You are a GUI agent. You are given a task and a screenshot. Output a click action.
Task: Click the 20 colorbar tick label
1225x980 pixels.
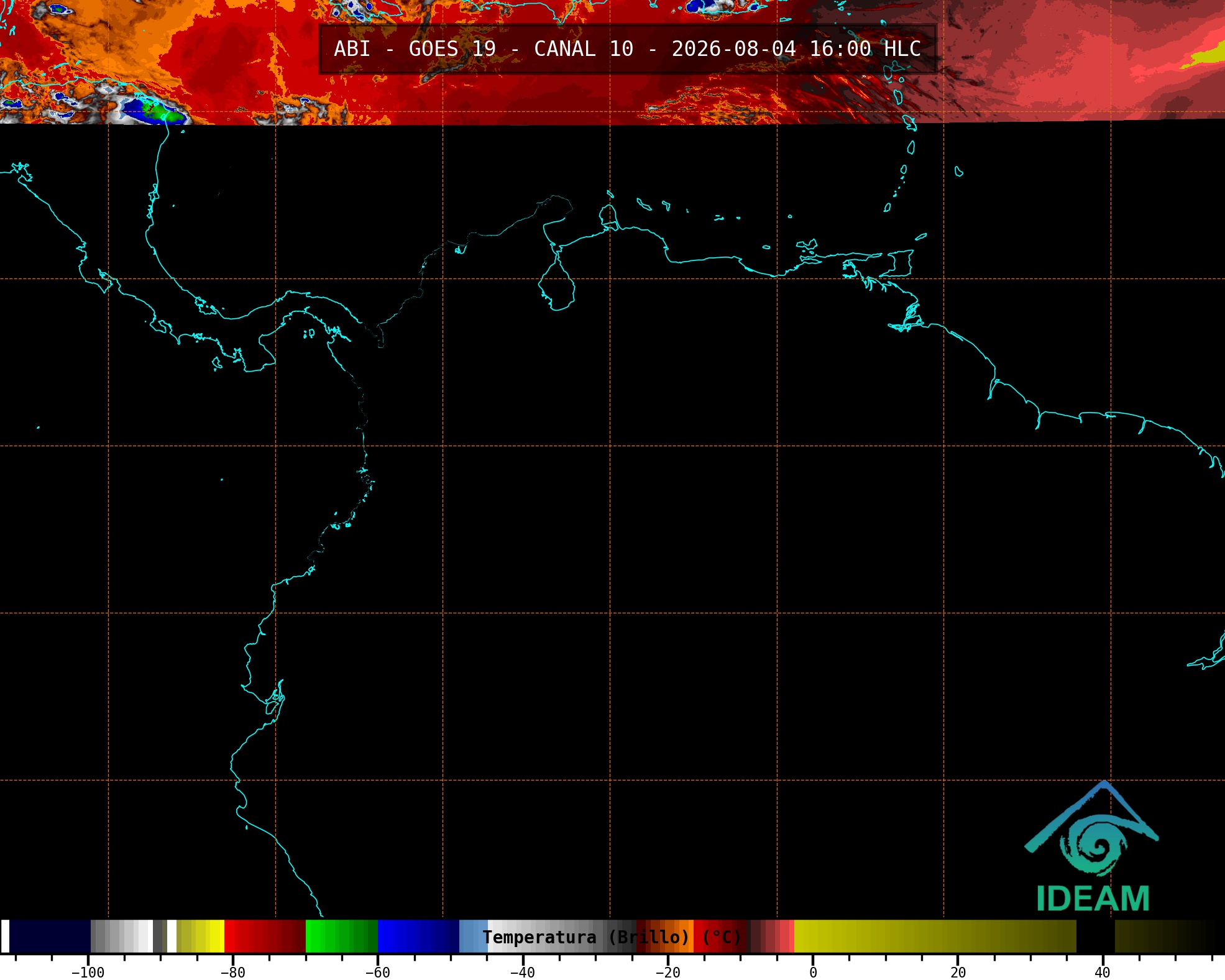pyautogui.click(x=958, y=973)
